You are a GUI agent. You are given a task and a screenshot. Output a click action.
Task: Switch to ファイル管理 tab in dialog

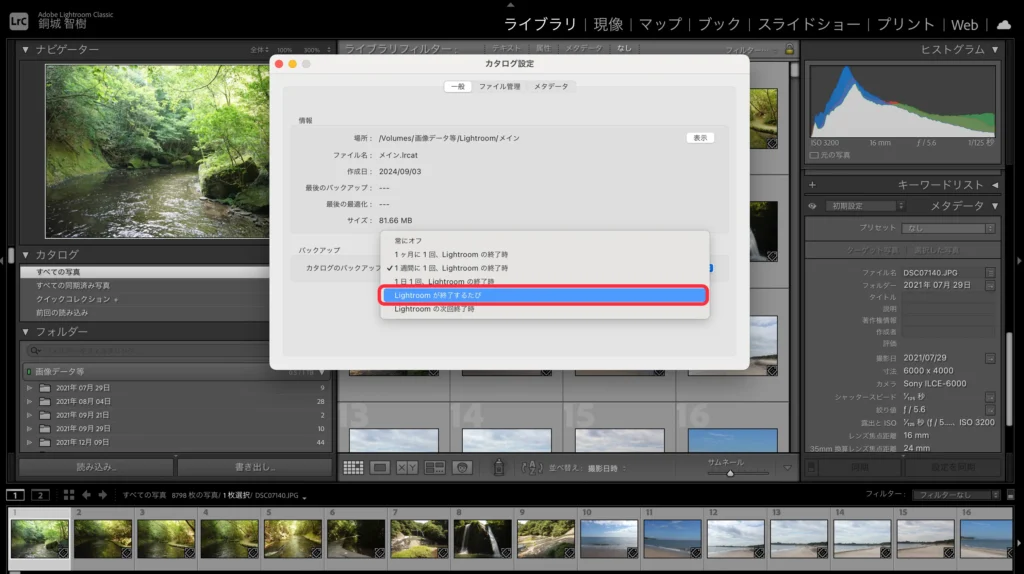click(x=499, y=87)
